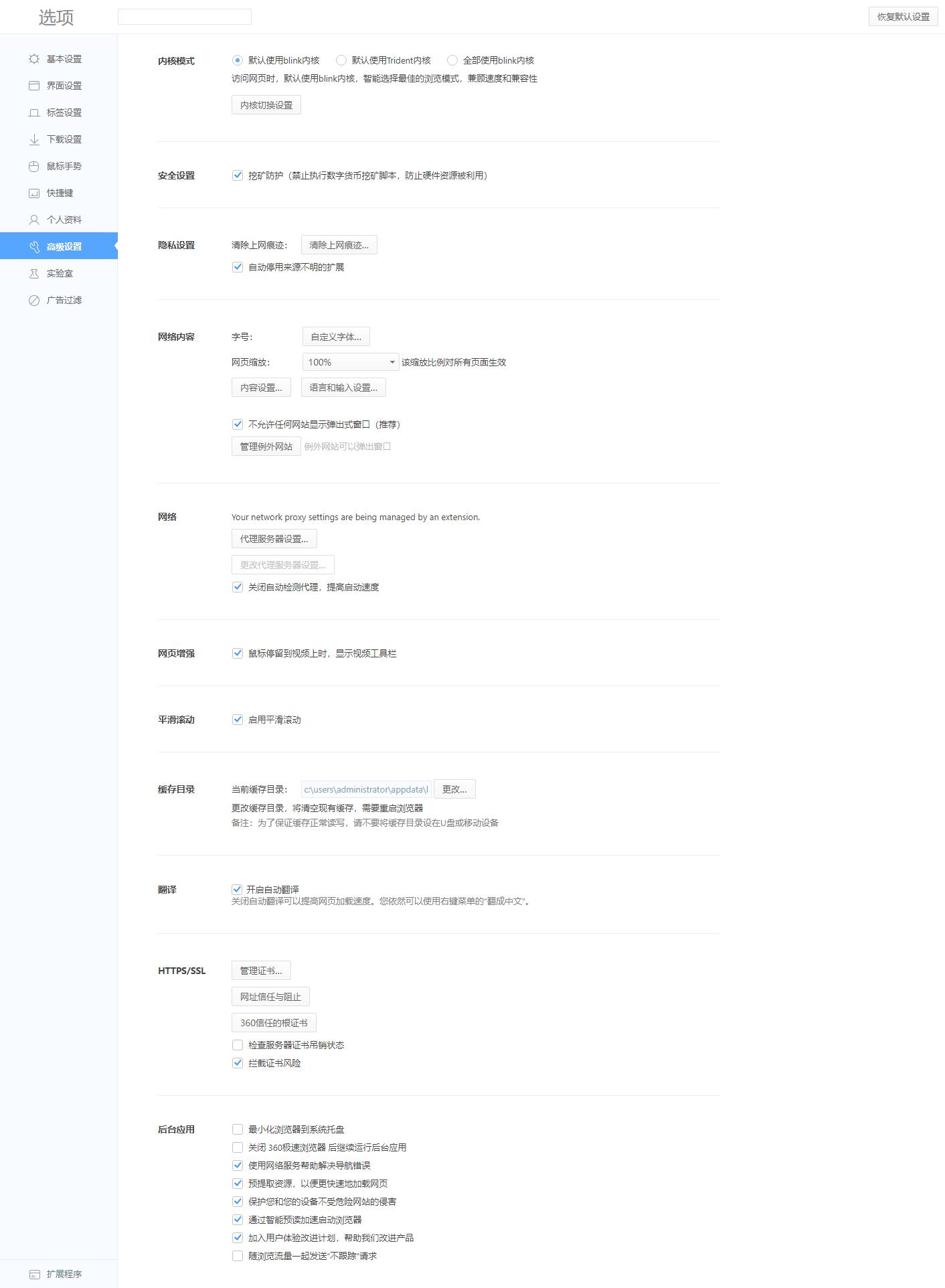Click the 下载设置 download arrow icon
The image size is (945, 1288).
[34, 139]
